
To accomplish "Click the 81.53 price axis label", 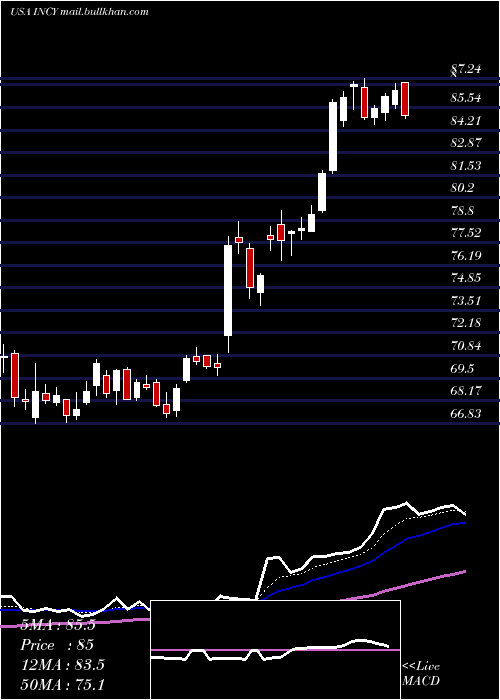I will coord(466,165).
